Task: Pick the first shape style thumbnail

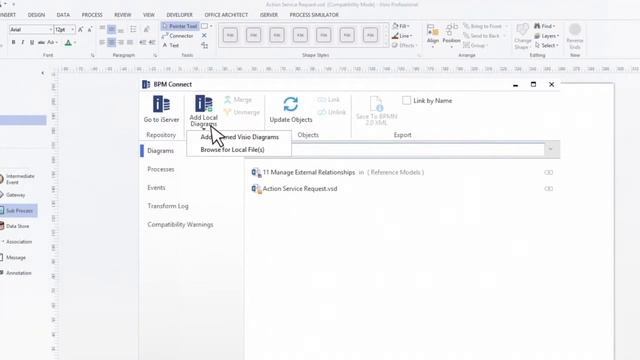Action: point(230,35)
